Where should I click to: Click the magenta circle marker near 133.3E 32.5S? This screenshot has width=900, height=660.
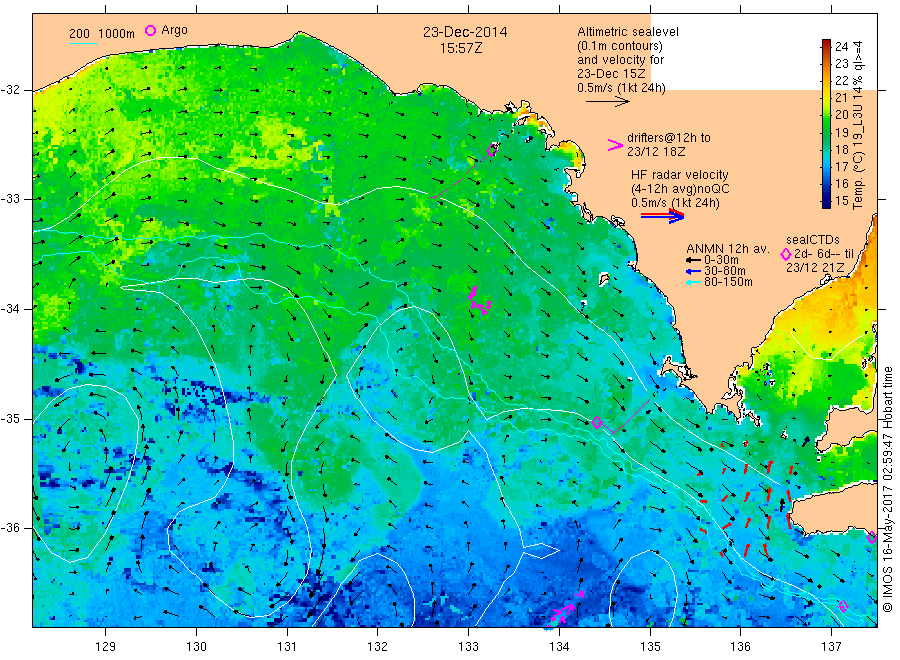(x=492, y=150)
